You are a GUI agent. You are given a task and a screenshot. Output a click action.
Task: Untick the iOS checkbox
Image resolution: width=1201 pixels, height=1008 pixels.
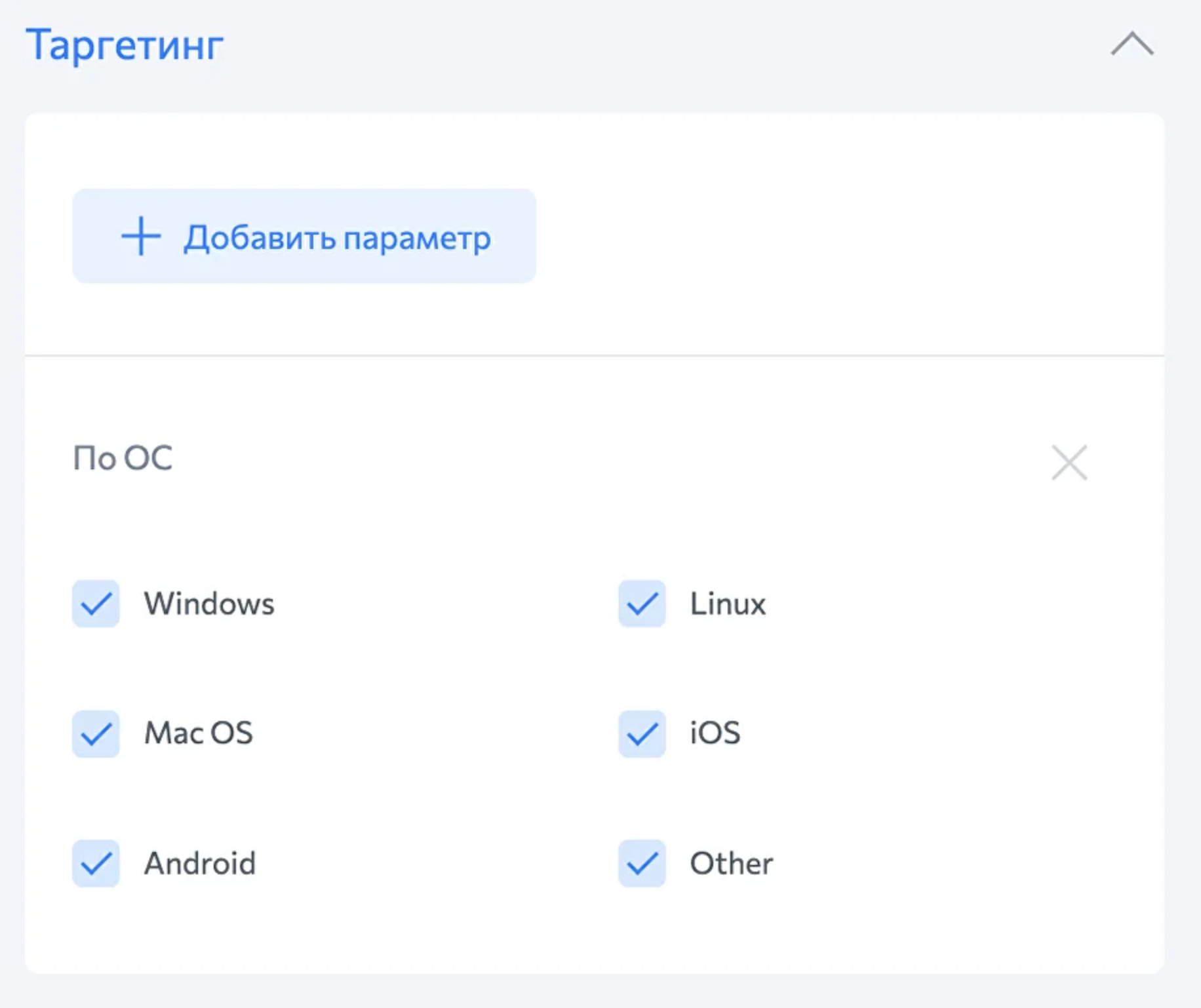tap(642, 733)
